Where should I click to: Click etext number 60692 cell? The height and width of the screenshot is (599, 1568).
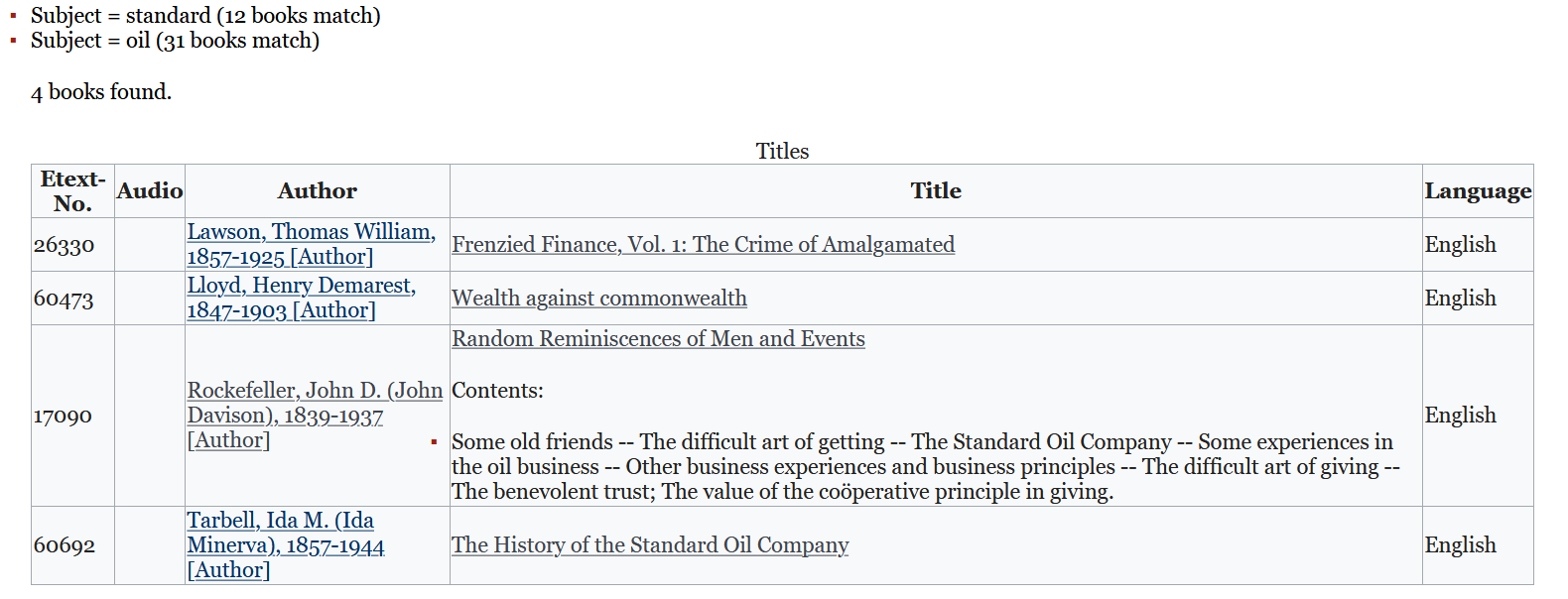click(65, 545)
